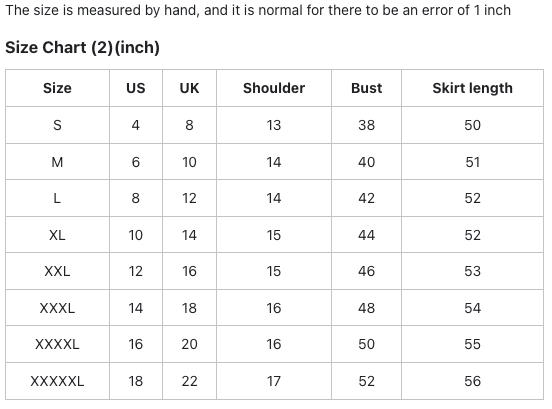
Task: Click the S size cell
Action: coord(57,125)
